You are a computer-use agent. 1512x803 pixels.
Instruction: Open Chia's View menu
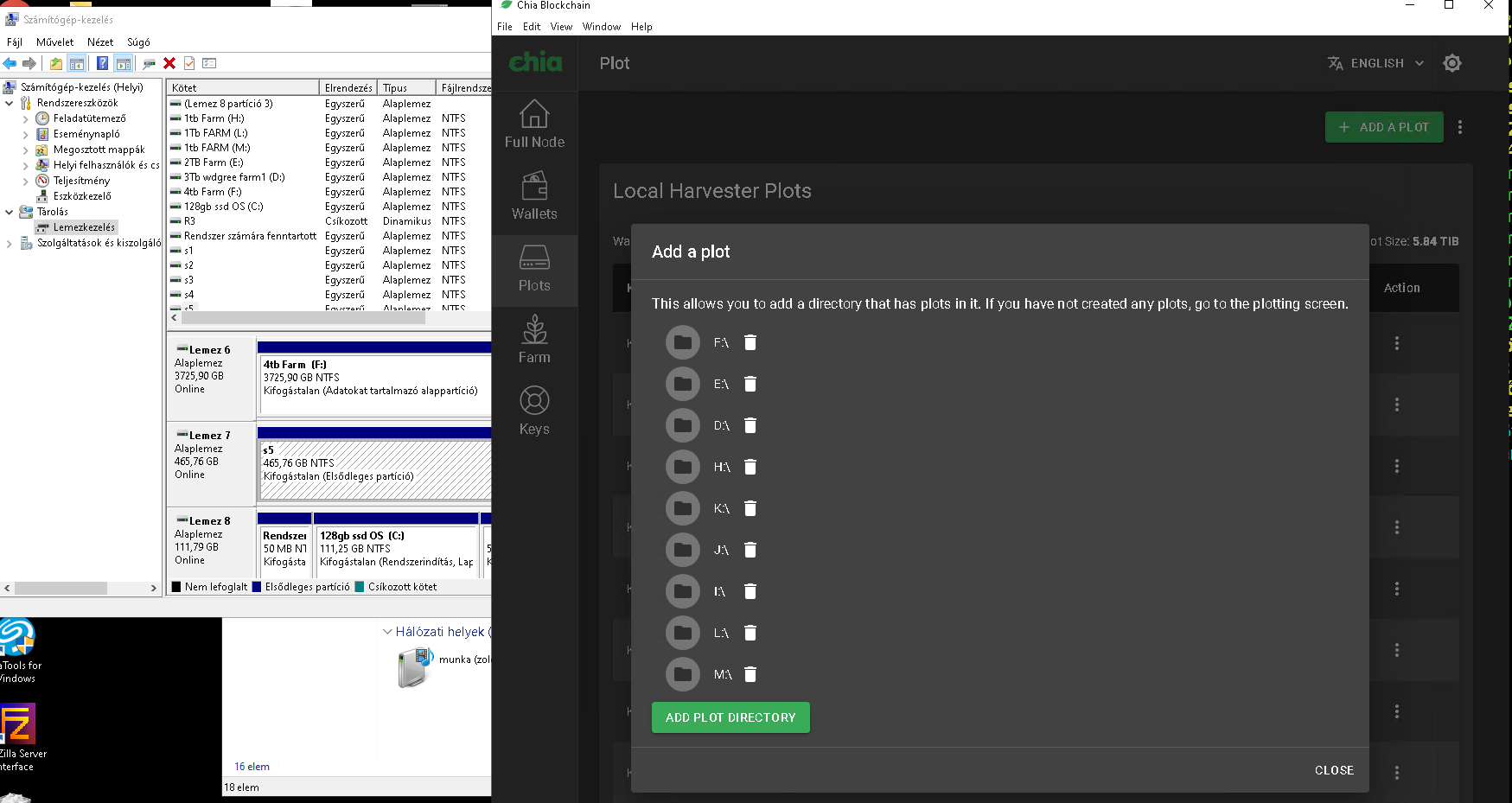click(561, 27)
